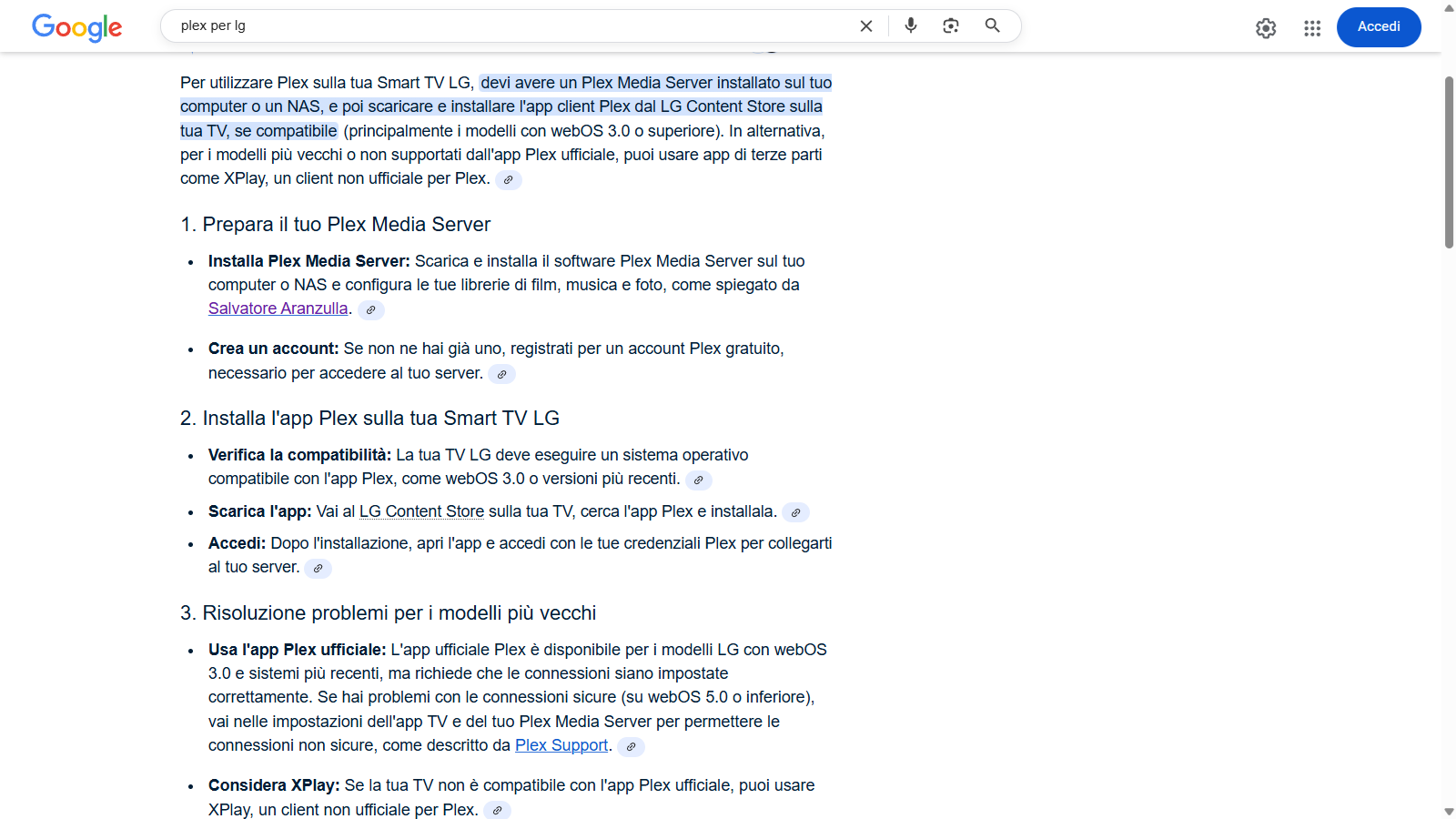
Task: Click heading '2. Installa l'app Plex sulla tua Smart TV LG'
Action: point(369,419)
